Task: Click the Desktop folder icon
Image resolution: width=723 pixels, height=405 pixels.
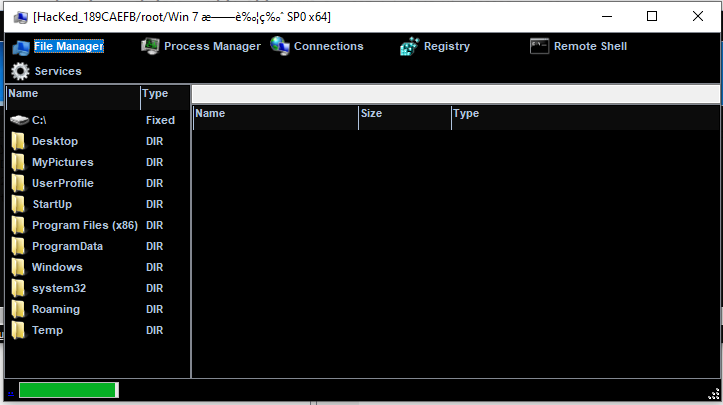Action: point(18,141)
